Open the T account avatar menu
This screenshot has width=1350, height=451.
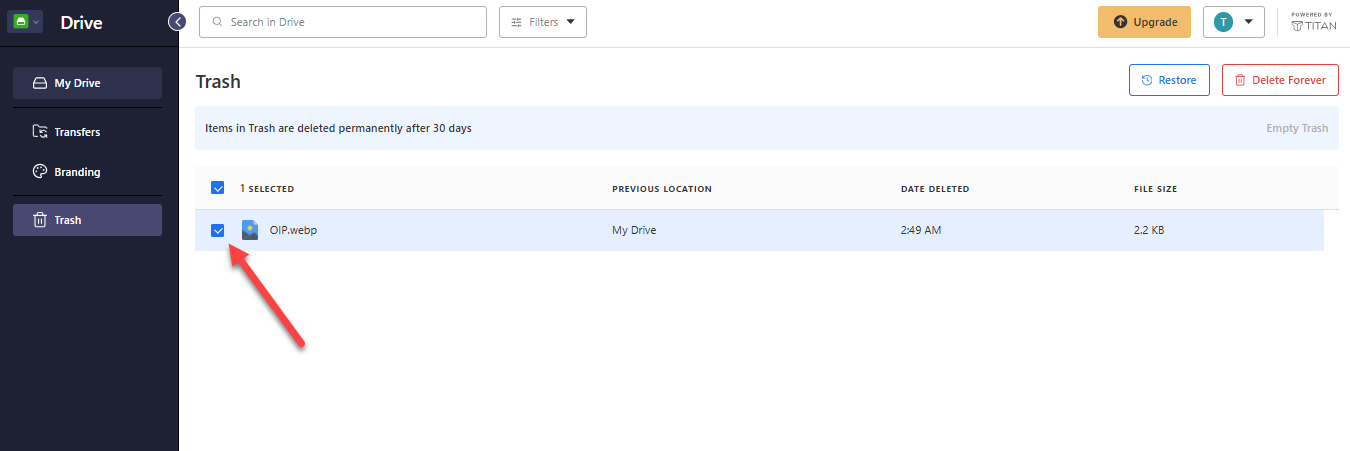pyautogui.click(x=1234, y=22)
